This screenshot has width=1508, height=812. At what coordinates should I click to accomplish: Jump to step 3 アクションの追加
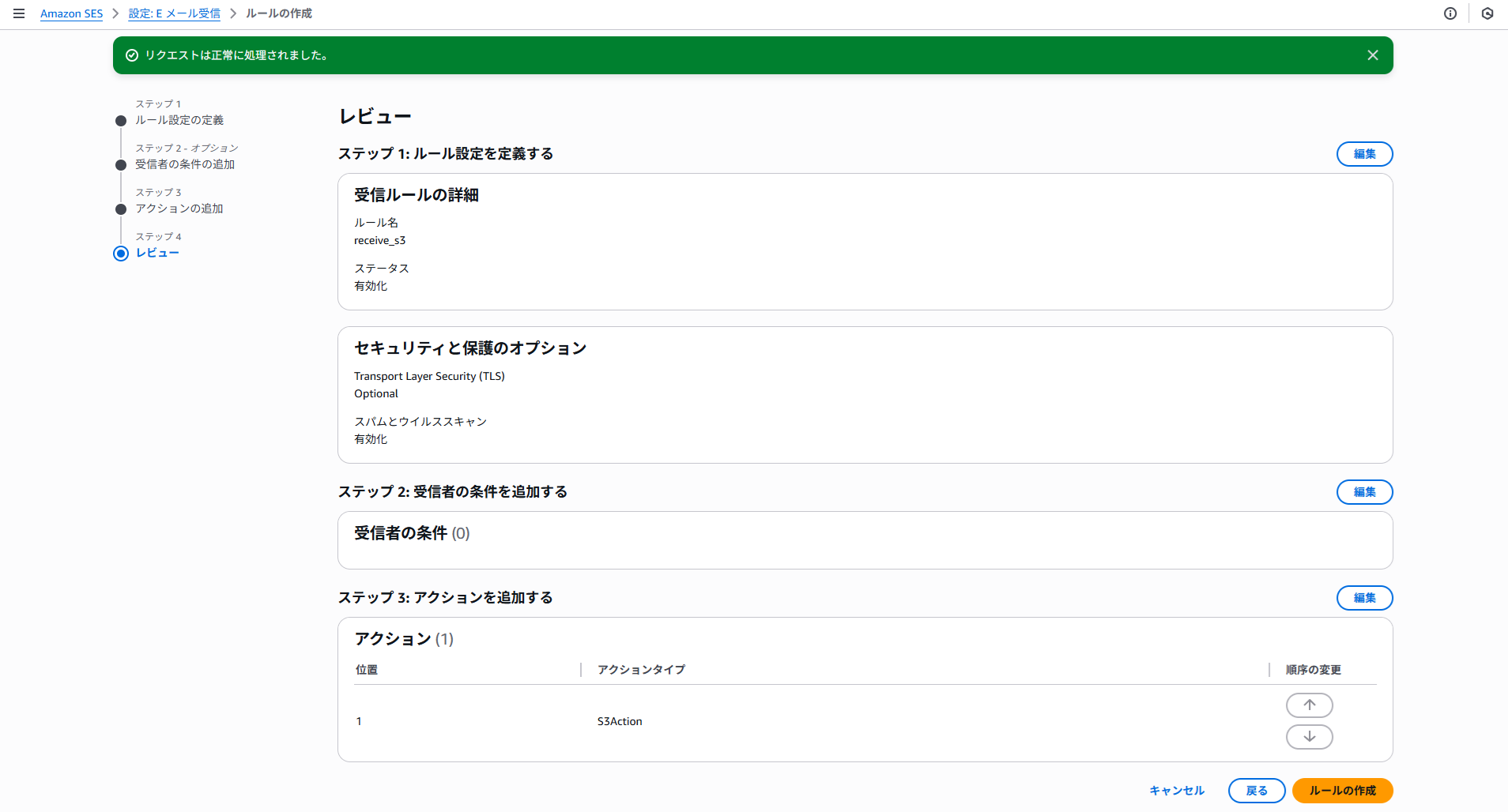179,209
